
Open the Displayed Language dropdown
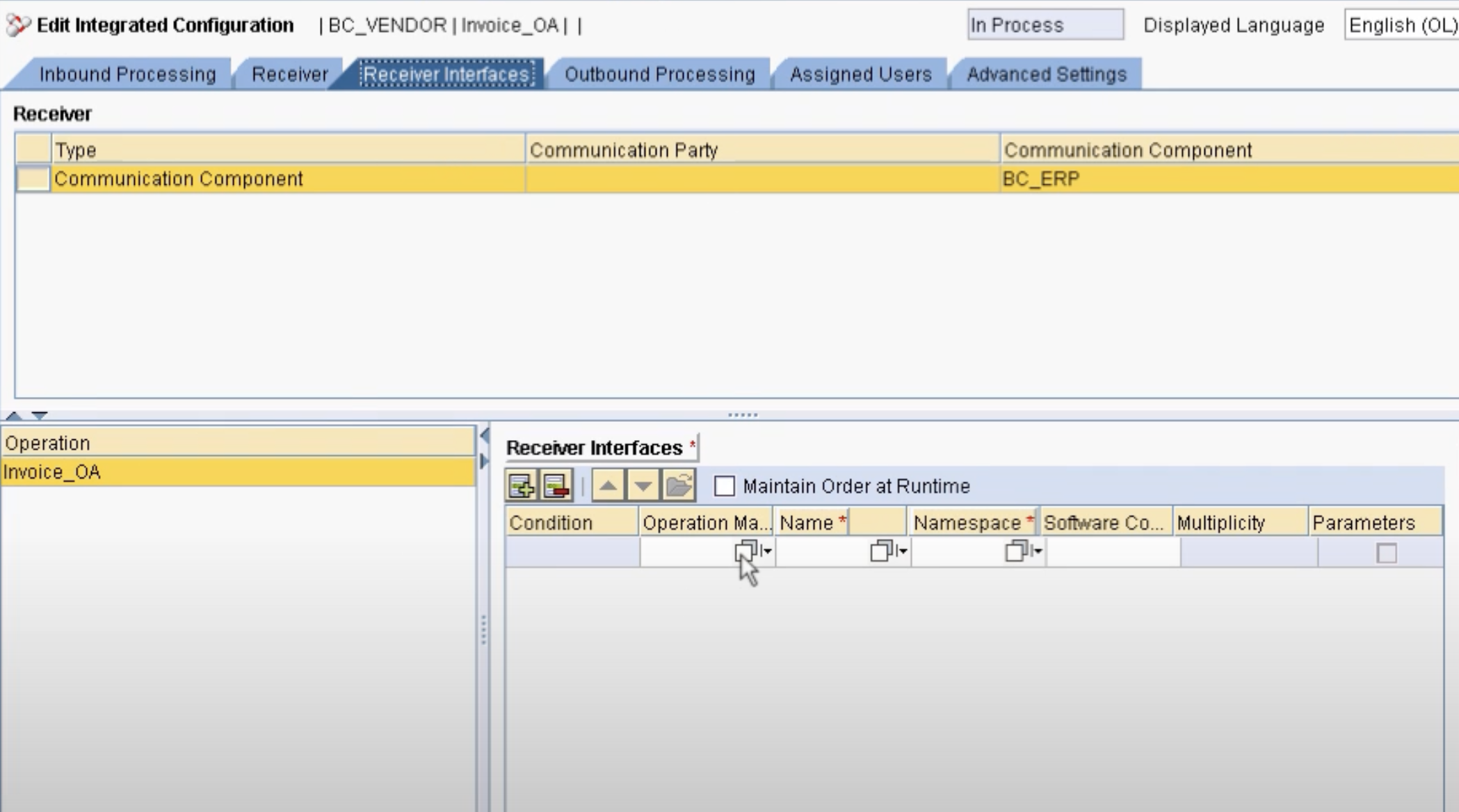pyautogui.click(x=1401, y=25)
